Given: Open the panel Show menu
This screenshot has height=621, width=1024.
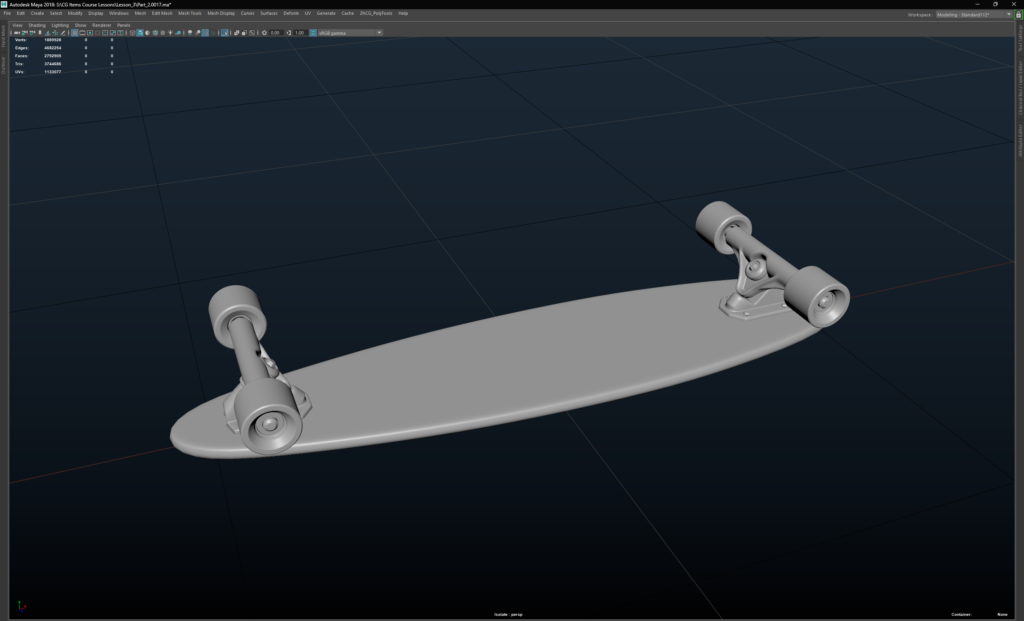Looking at the screenshot, I should coord(80,25).
